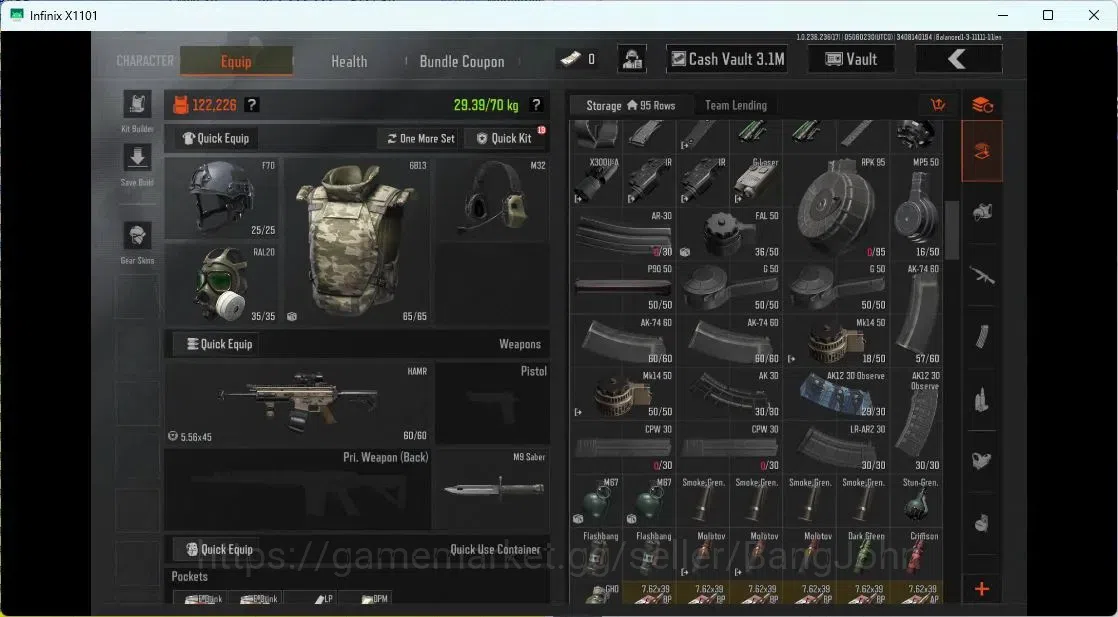Select the Mk14 50 magazine showing 18/50

[836, 340]
